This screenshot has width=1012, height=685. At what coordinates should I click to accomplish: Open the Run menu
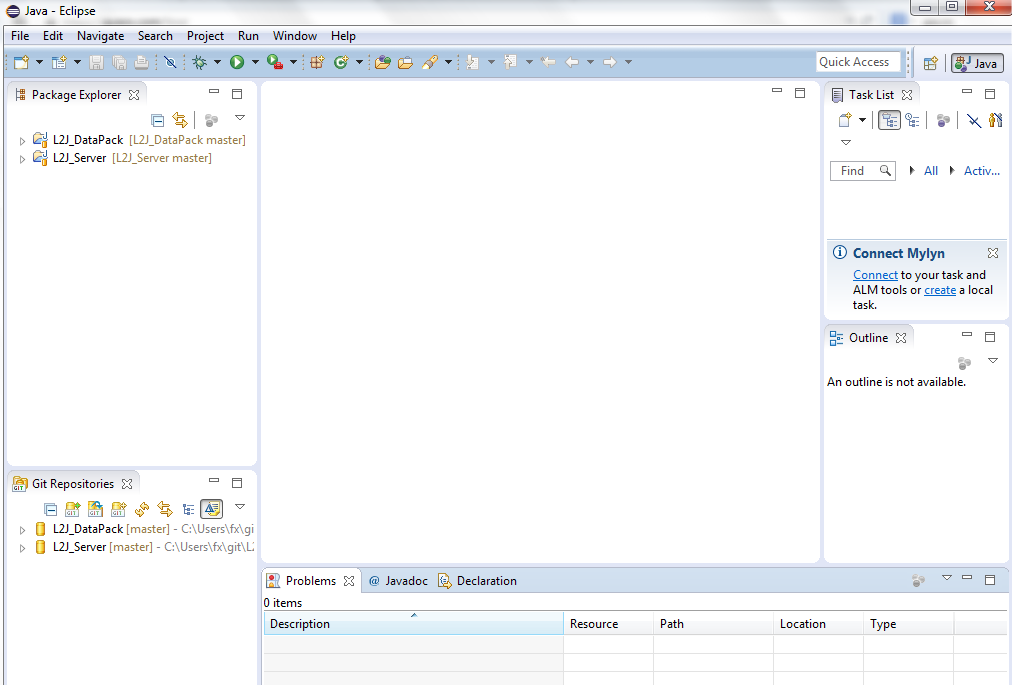click(x=248, y=36)
